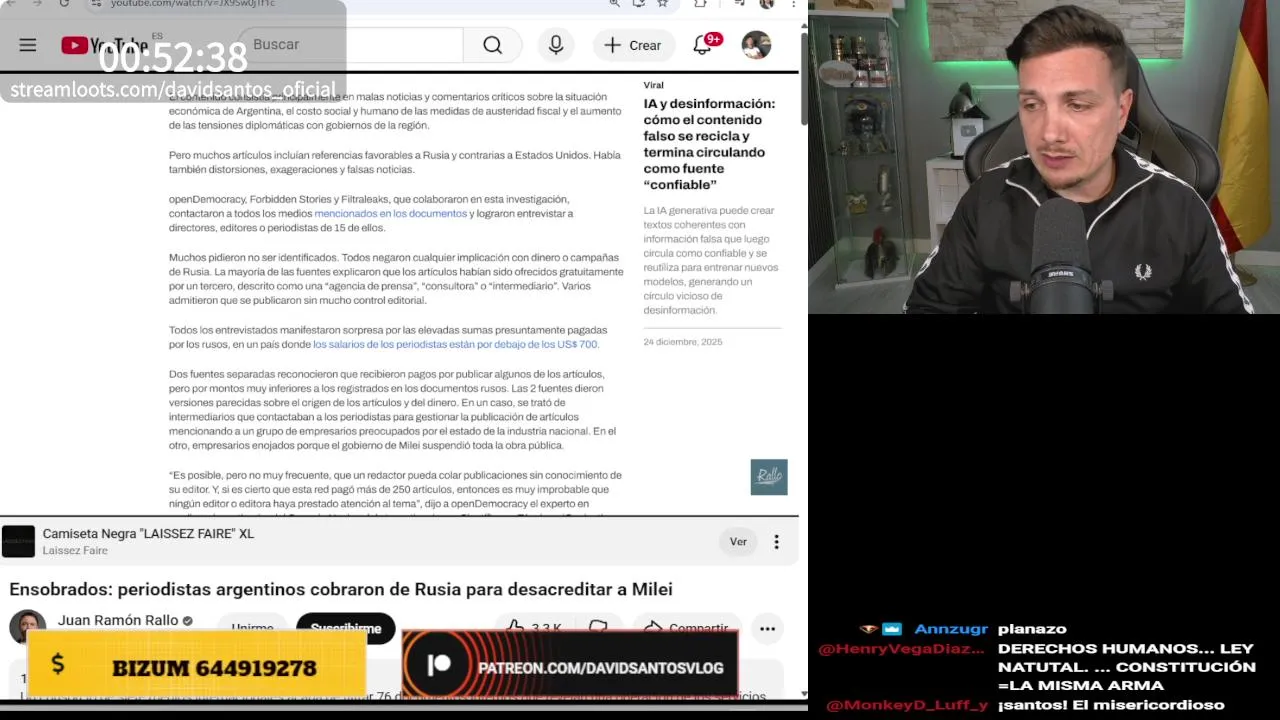Image resolution: width=1280 pixels, height=720 pixels.
Task: Click the streamloots.com/davidsantos_oficial overlay text
Action: (173, 90)
